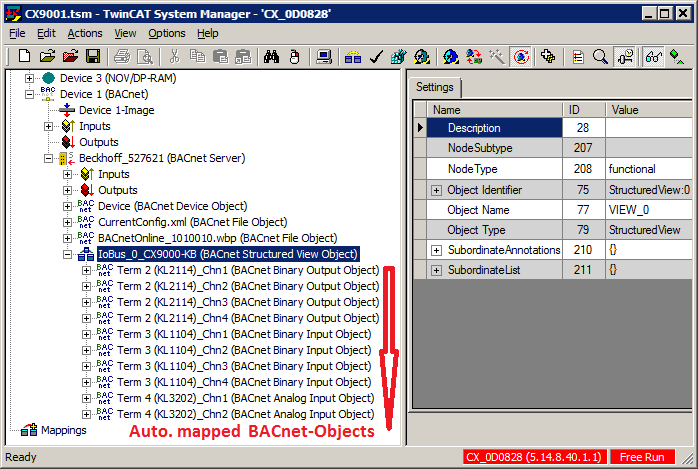Image resolution: width=698 pixels, height=469 pixels.
Task: Click the NodeSubtype property name
Action: tap(480, 148)
